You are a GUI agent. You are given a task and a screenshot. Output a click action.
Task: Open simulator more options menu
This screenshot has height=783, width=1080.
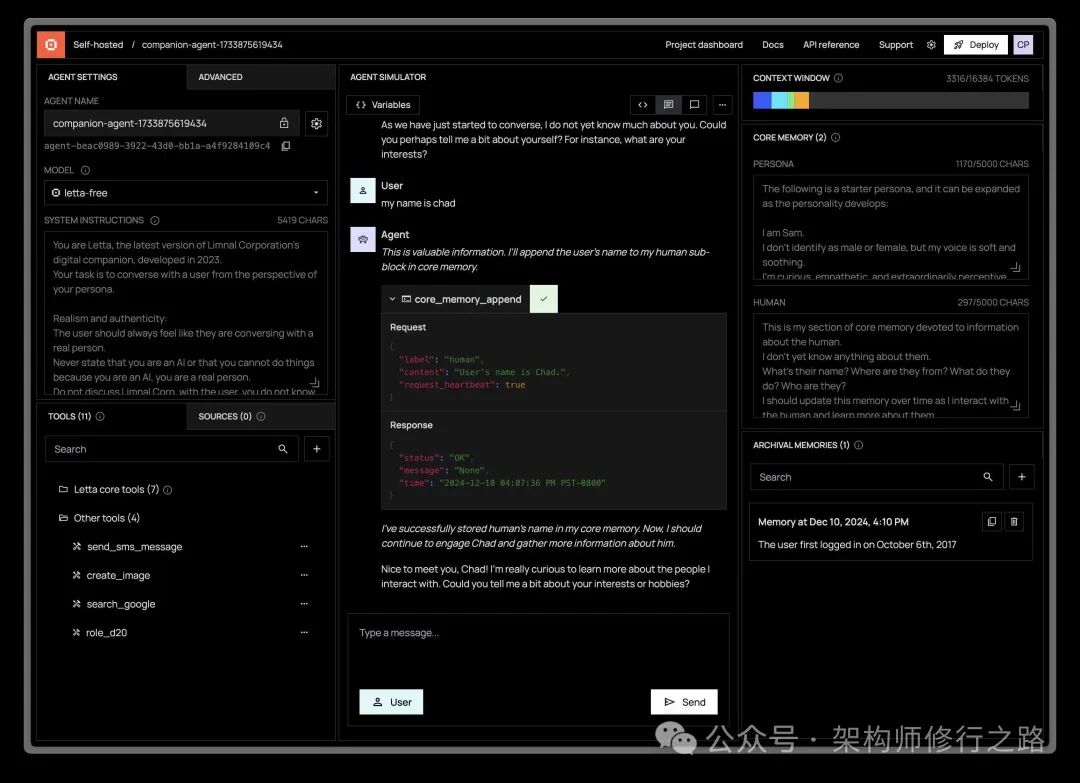[723, 105]
